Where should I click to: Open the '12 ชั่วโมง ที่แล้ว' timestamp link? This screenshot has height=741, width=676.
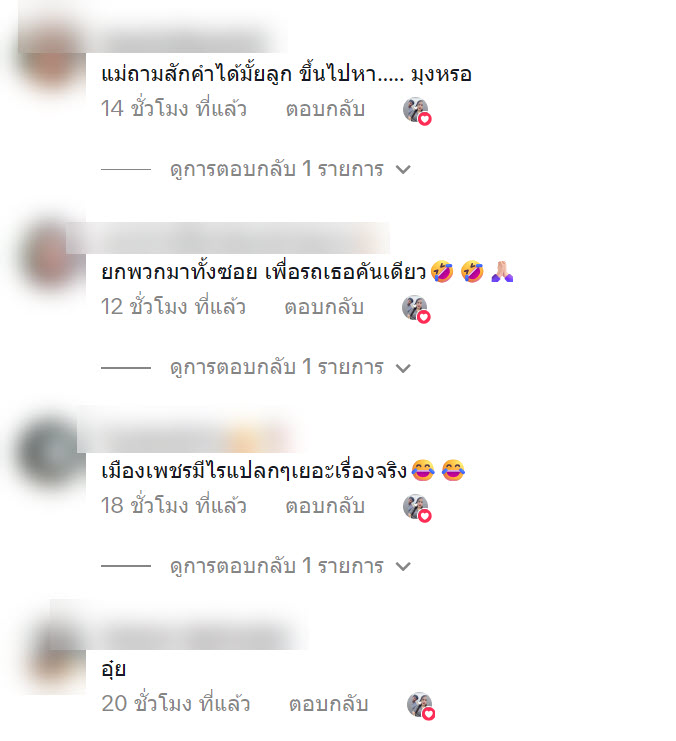pyautogui.click(x=173, y=306)
